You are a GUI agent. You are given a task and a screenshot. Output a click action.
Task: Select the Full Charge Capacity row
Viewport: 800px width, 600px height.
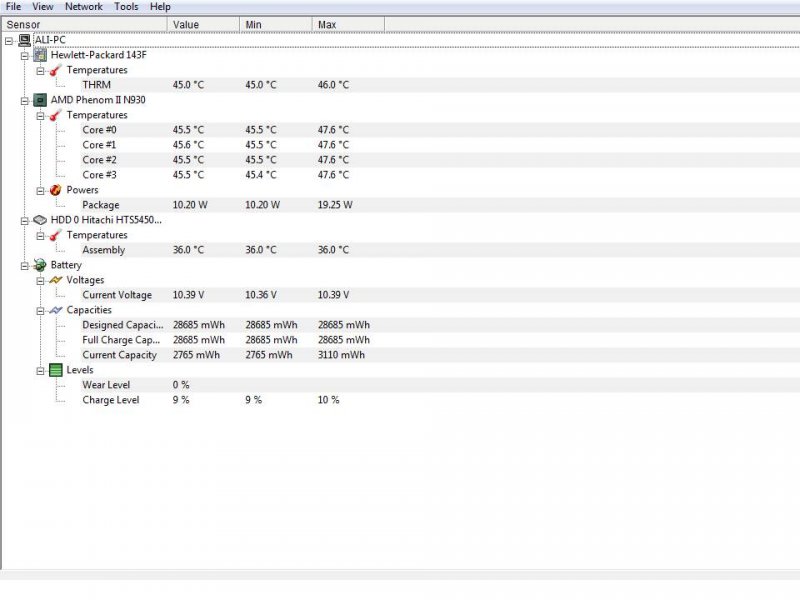coord(440,340)
